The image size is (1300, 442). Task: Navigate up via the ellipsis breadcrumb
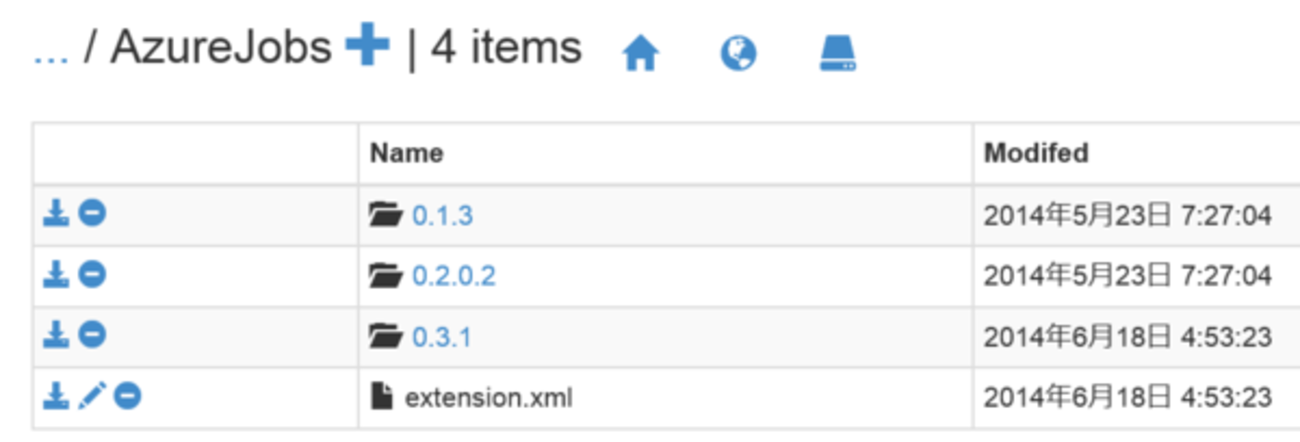click(x=50, y=50)
